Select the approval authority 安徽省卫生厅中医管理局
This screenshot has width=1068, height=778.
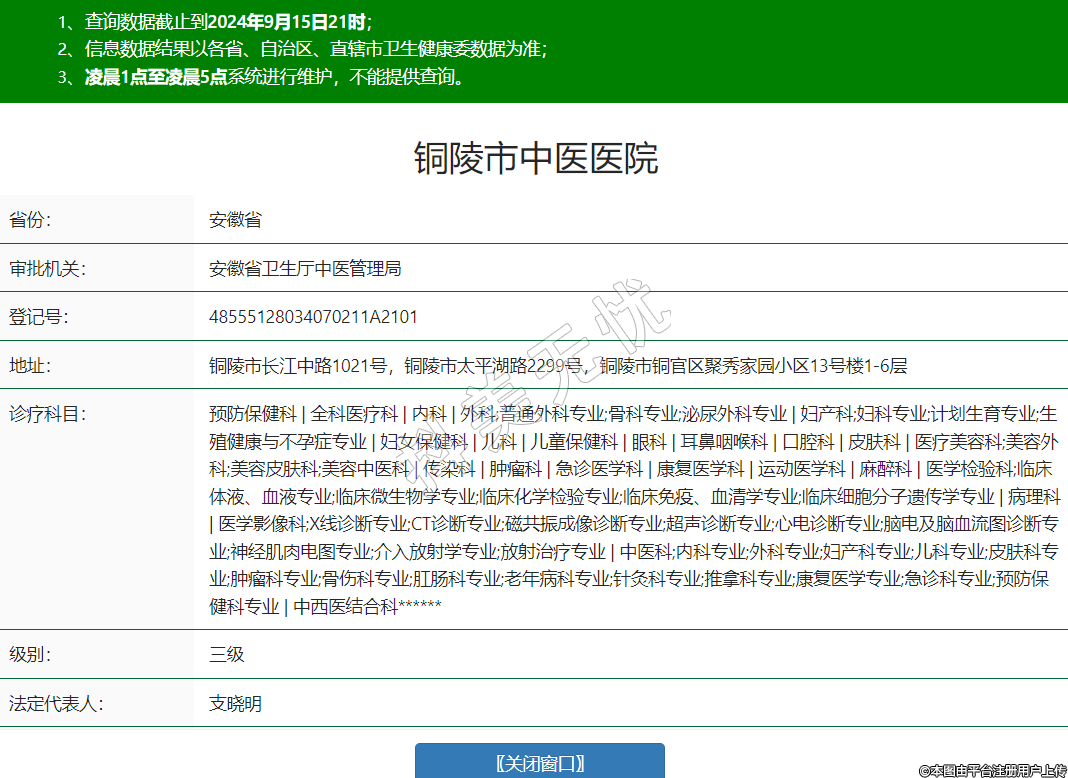(305, 269)
